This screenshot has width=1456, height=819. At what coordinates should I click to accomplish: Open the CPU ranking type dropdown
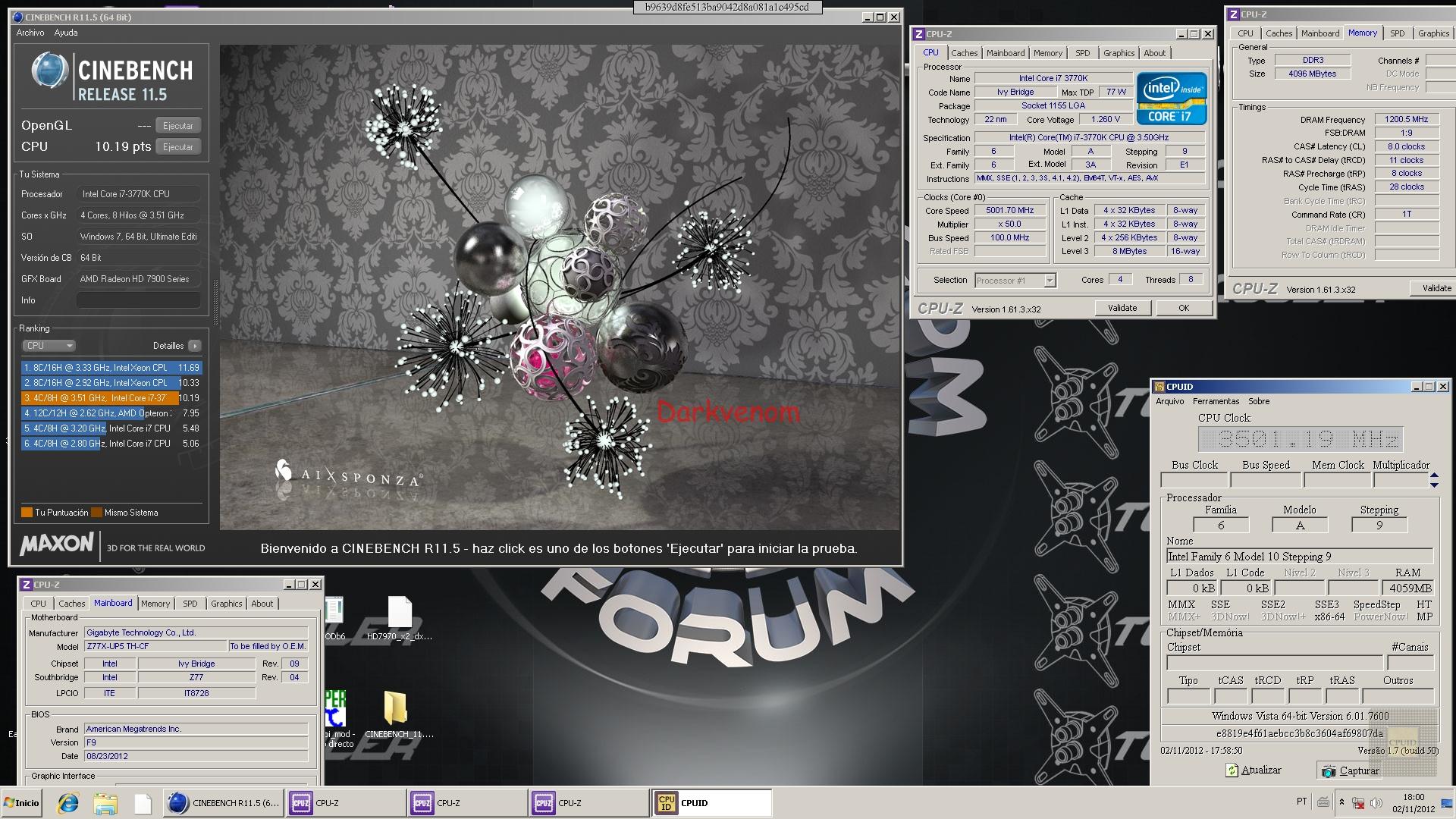click(49, 346)
